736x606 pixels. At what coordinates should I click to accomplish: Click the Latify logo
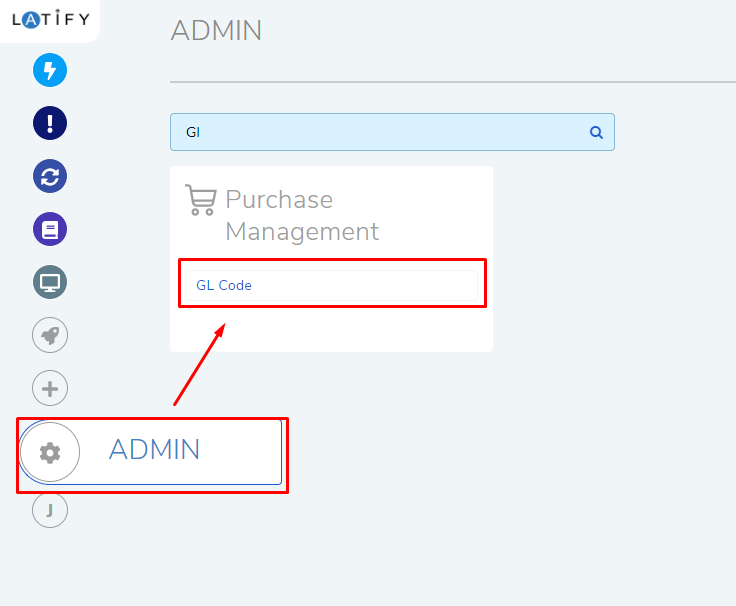click(50, 19)
